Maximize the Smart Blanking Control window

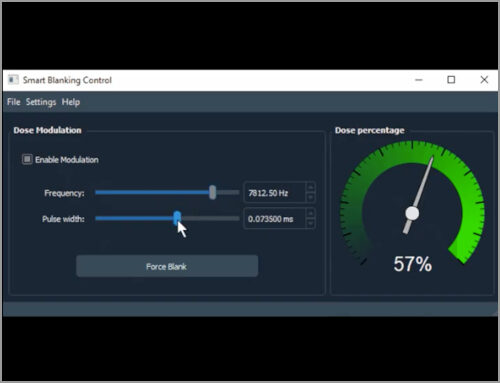pyautogui.click(x=451, y=80)
